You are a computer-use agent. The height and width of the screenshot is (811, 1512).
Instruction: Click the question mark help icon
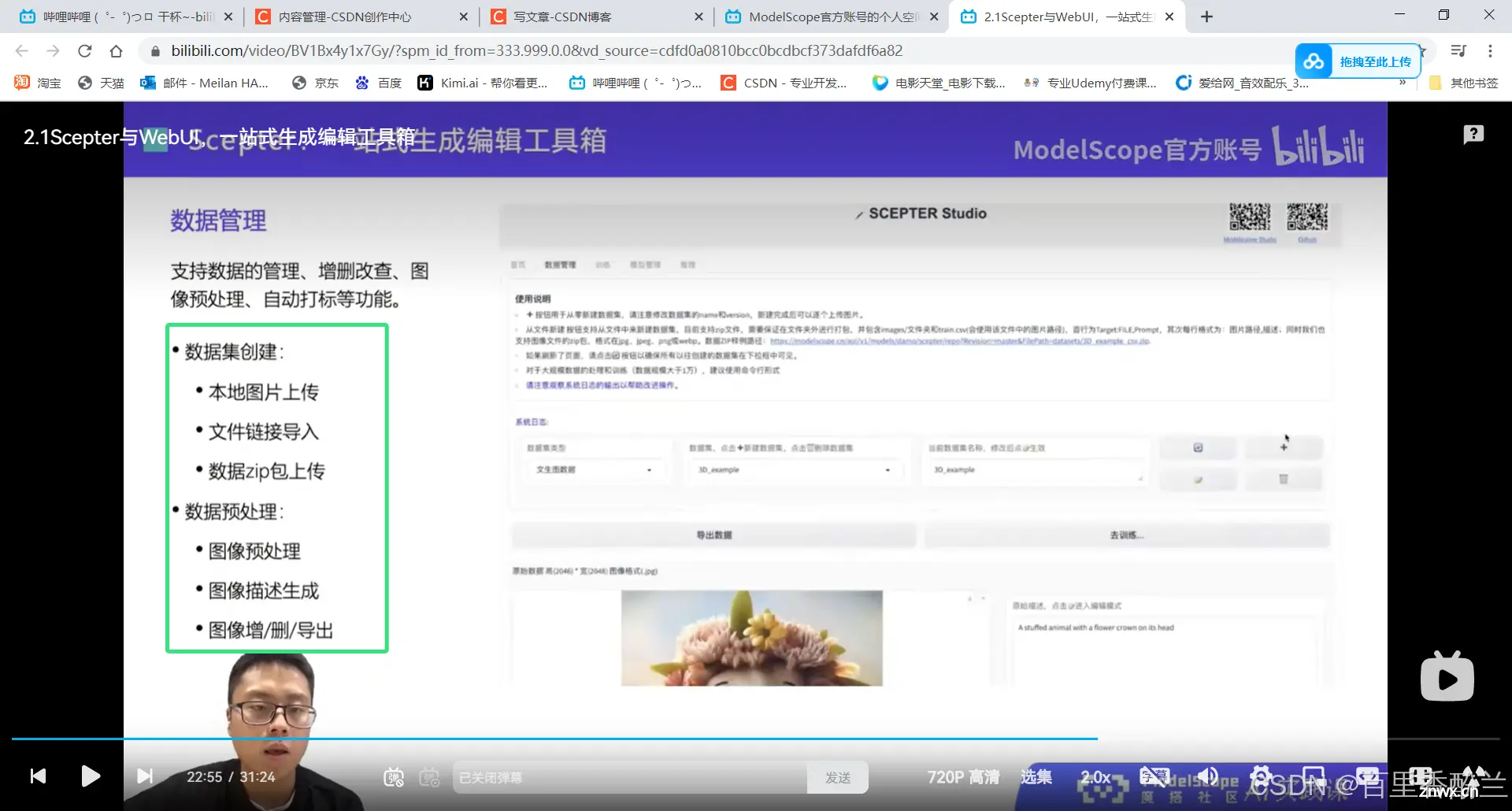[x=1473, y=135]
